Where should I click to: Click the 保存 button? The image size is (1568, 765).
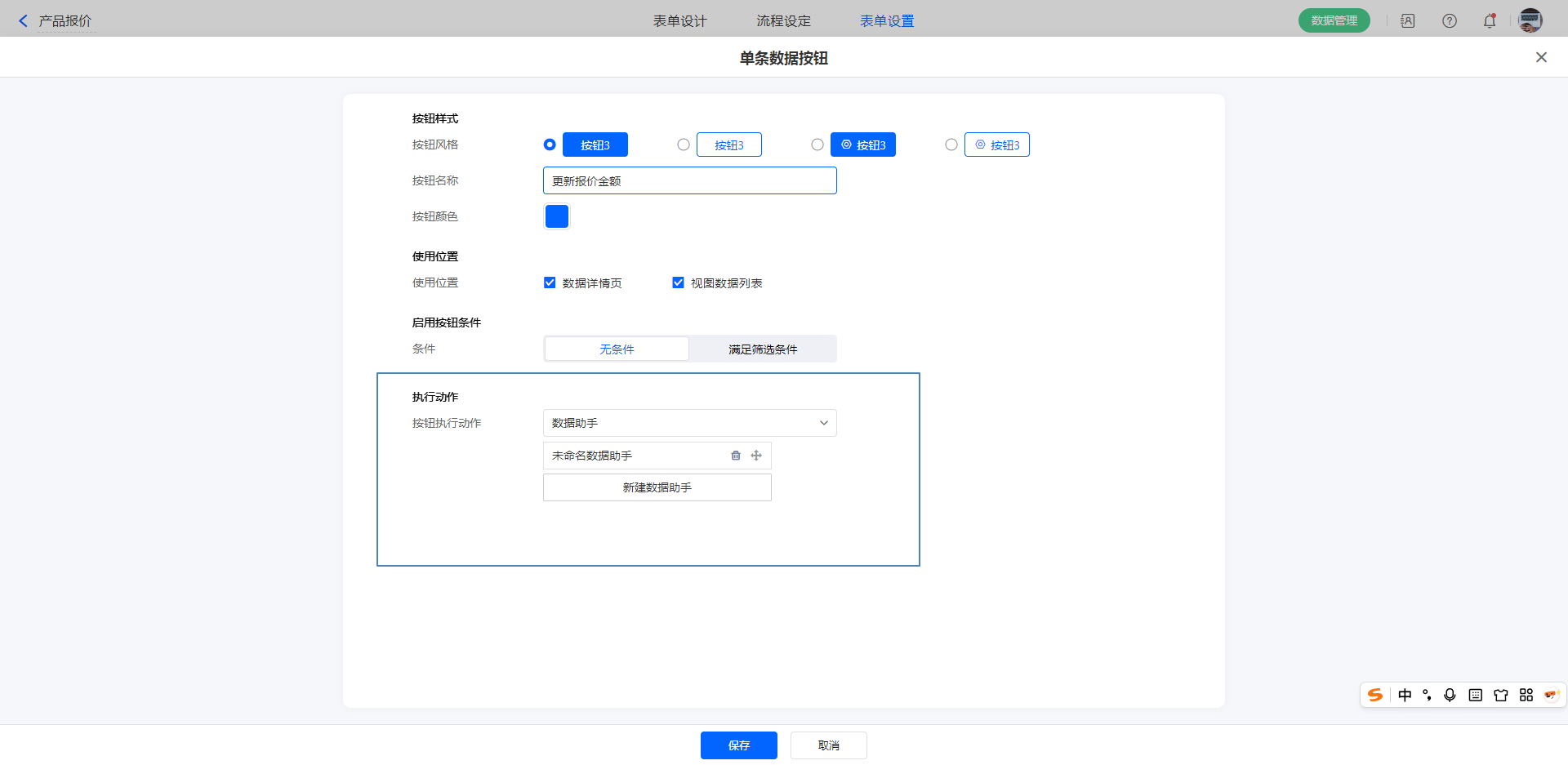pyautogui.click(x=738, y=745)
